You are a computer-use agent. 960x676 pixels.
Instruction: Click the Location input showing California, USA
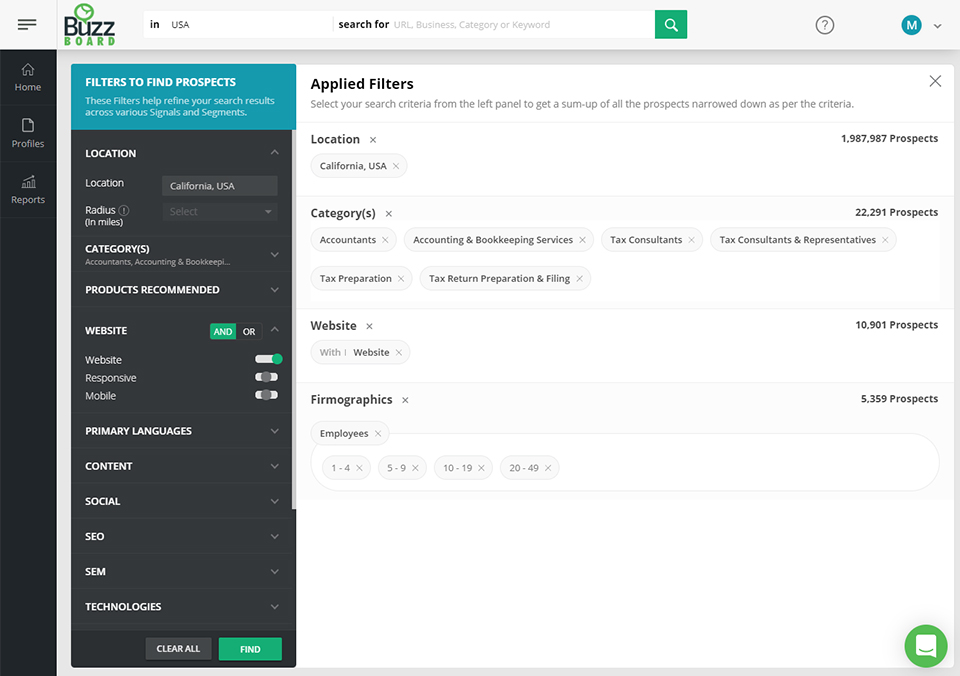(x=219, y=185)
